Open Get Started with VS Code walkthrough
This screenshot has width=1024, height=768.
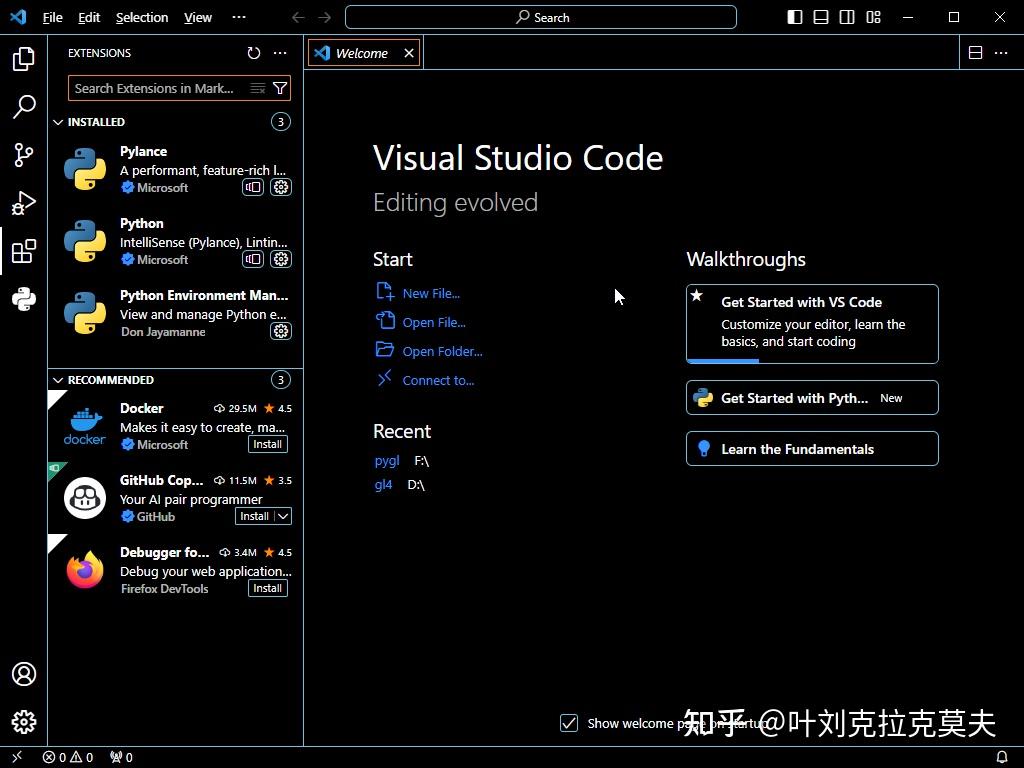coord(812,323)
